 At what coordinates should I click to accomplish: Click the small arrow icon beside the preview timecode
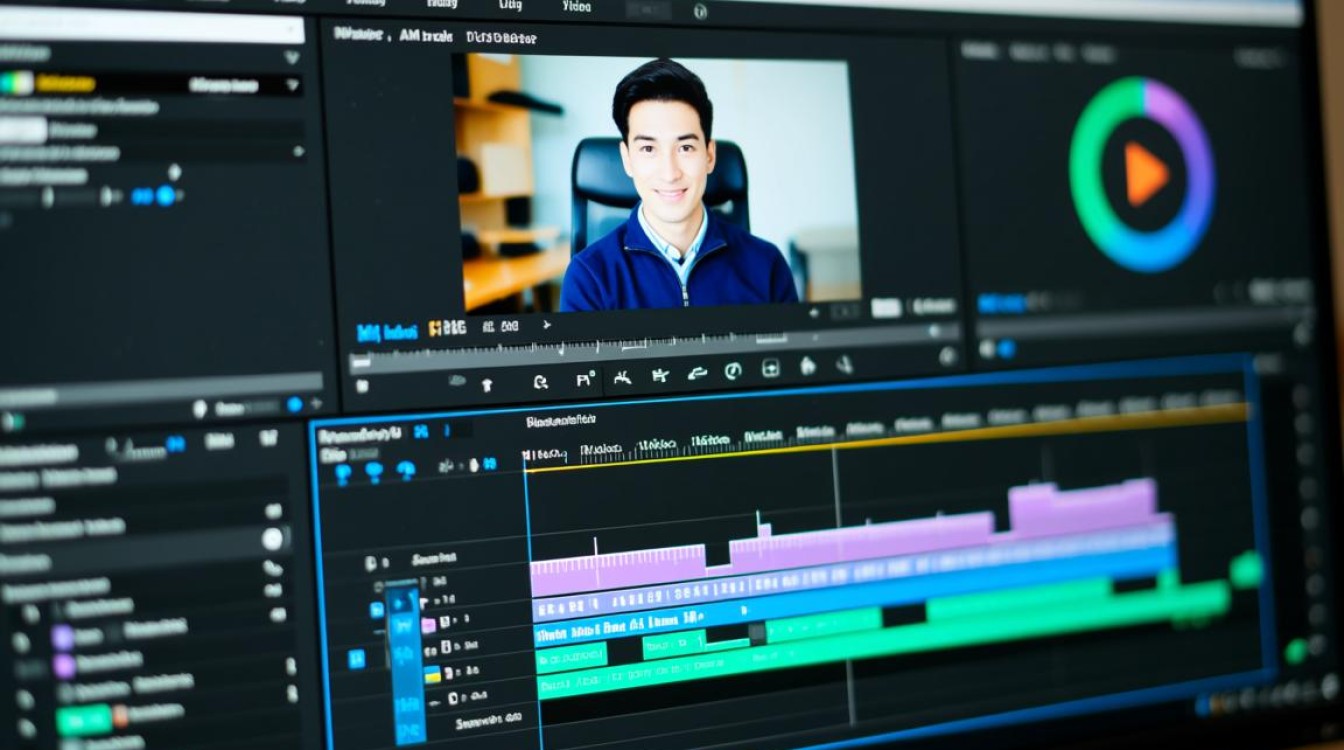pos(546,325)
